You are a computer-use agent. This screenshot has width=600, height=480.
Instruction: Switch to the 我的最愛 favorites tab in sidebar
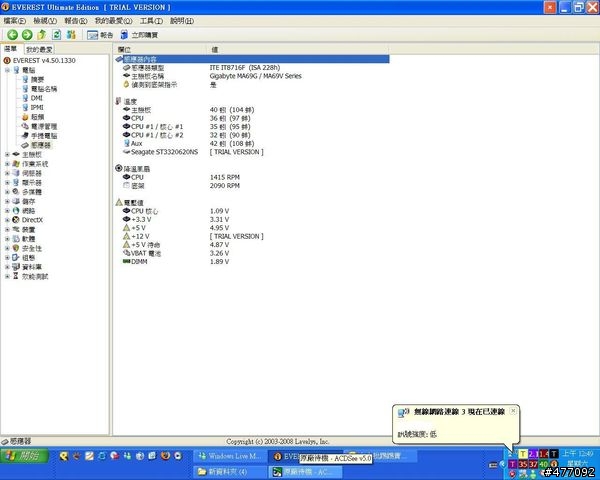pyautogui.click(x=39, y=49)
